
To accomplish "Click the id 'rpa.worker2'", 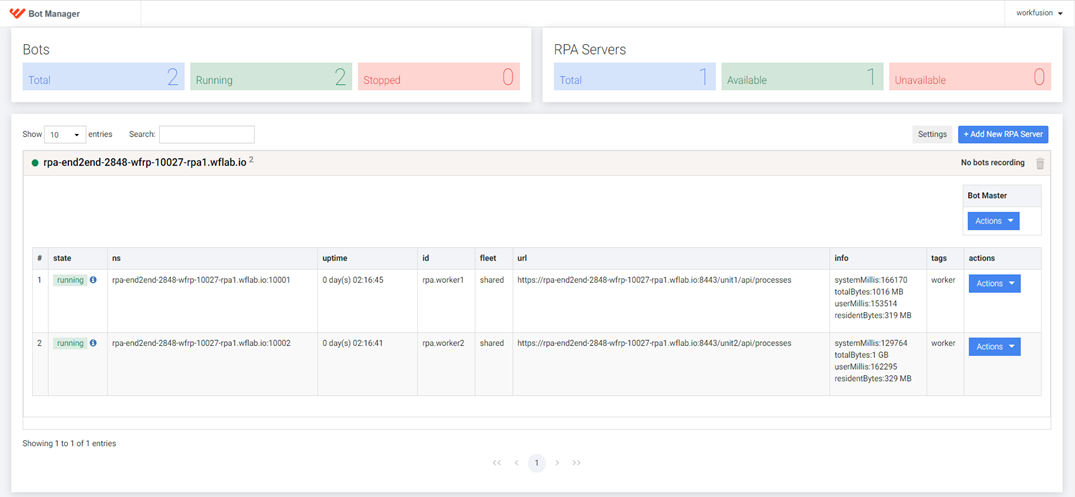I will click(x=444, y=343).
